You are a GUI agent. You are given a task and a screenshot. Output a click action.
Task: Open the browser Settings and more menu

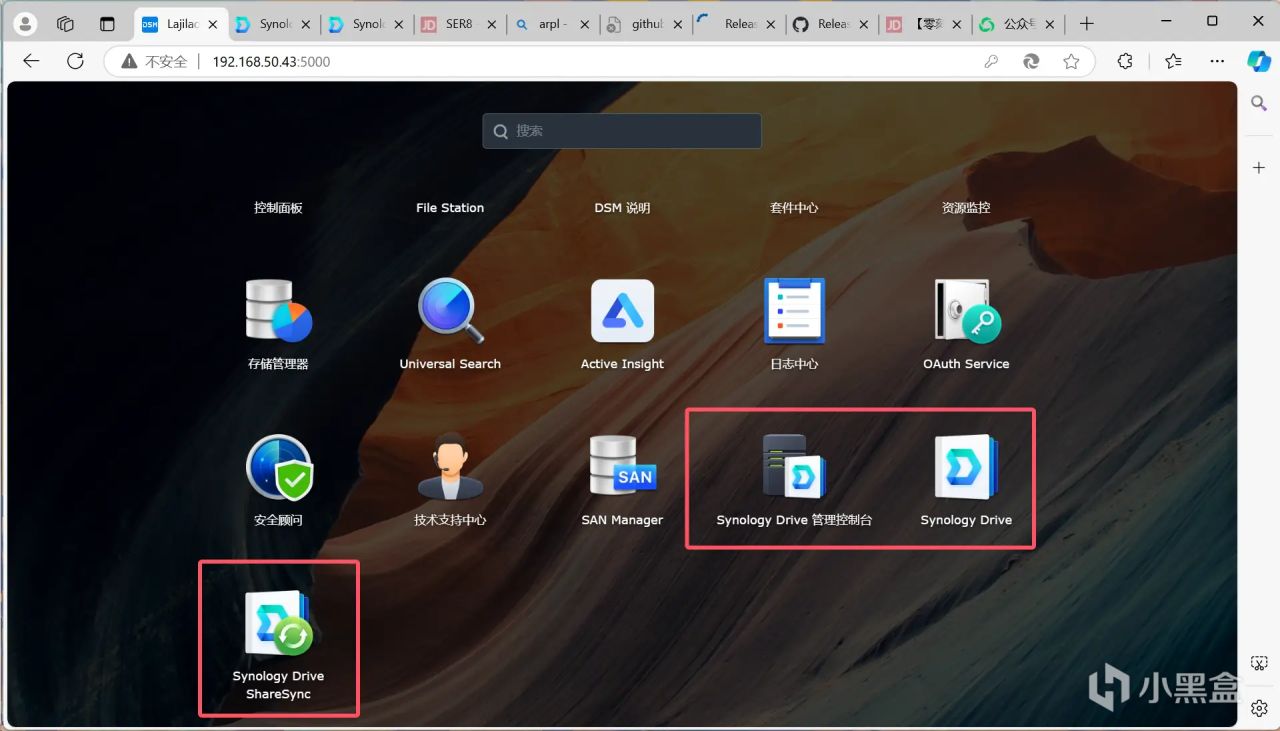[x=1217, y=61]
